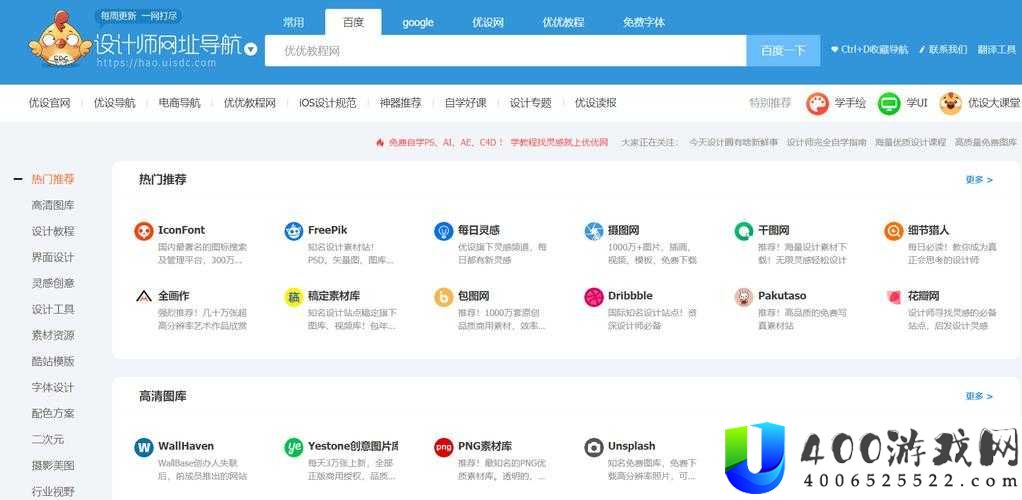Image resolution: width=1022 pixels, height=500 pixels.
Task: Click the chicken mascot logo
Action: [60, 39]
